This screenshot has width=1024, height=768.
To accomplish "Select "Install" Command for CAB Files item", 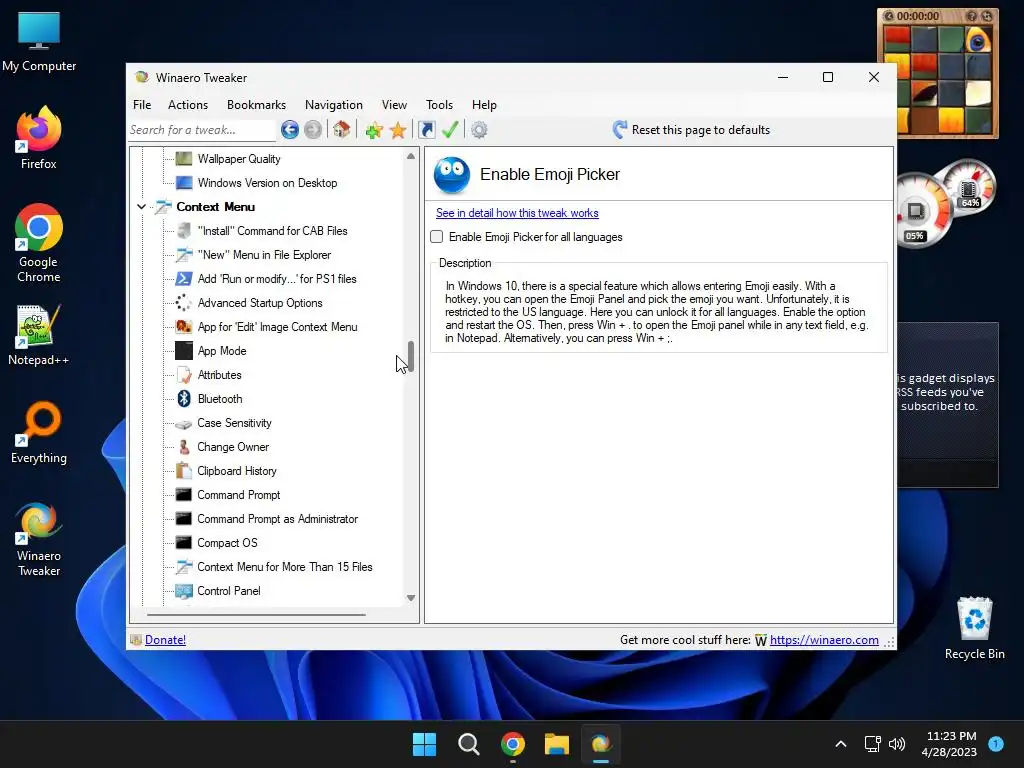I will point(272,231).
